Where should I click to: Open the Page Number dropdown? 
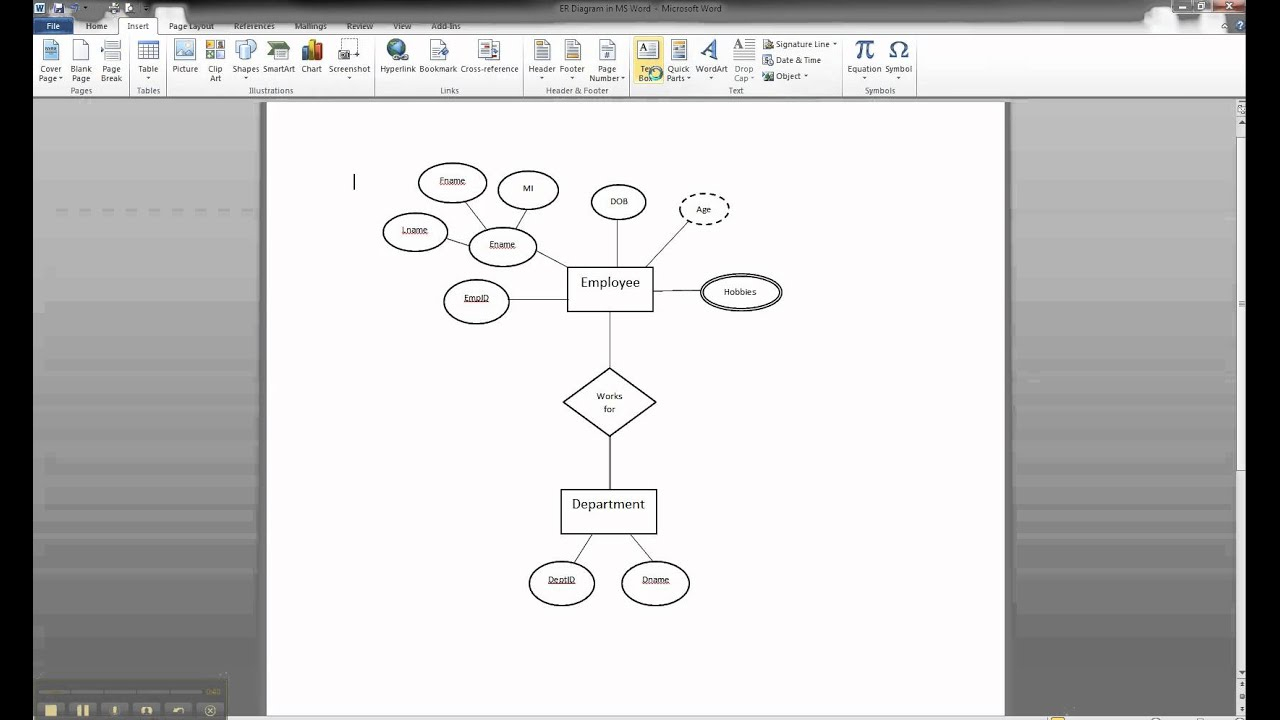click(606, 61)
